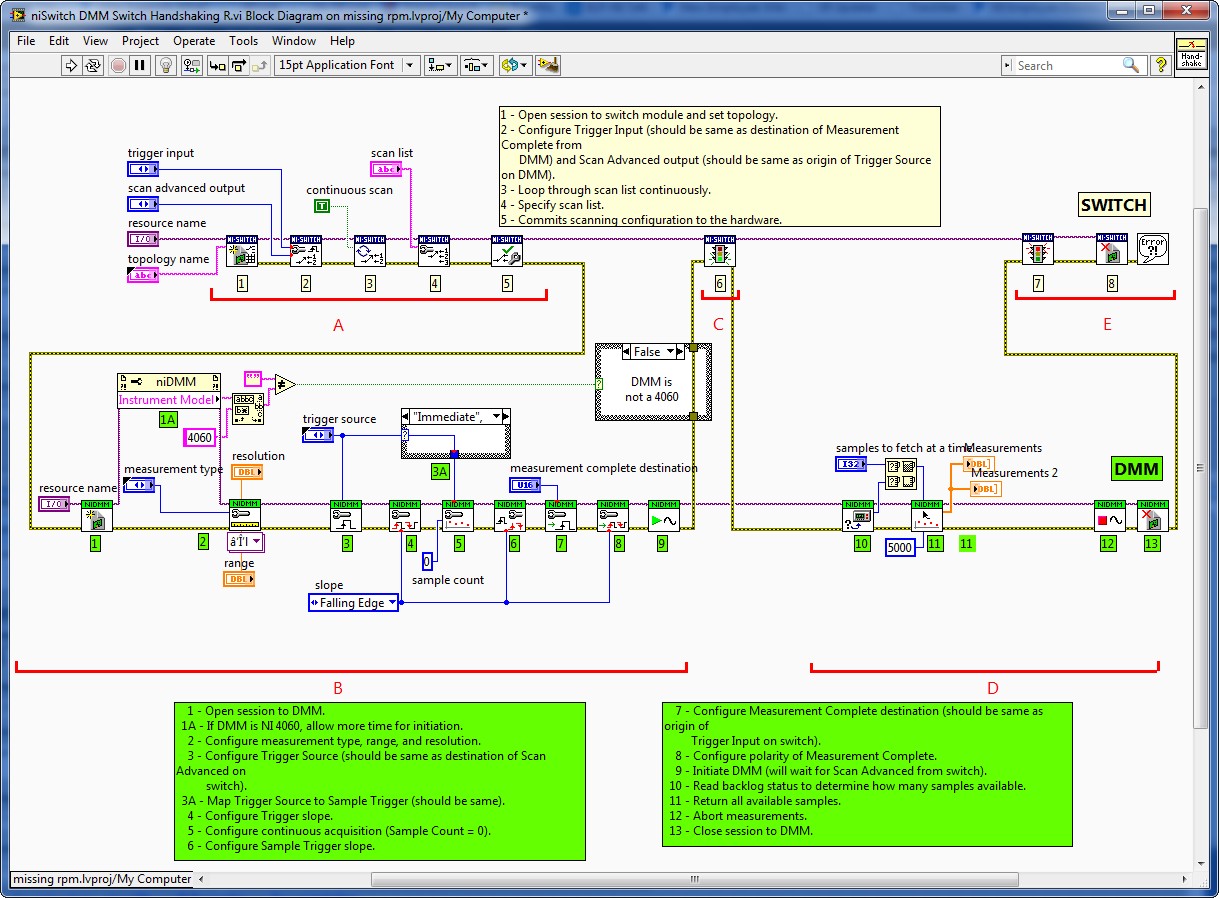1219x898 pixels.
Task: Click the 5000 numeric constant
Action: (x=900, y=547)
